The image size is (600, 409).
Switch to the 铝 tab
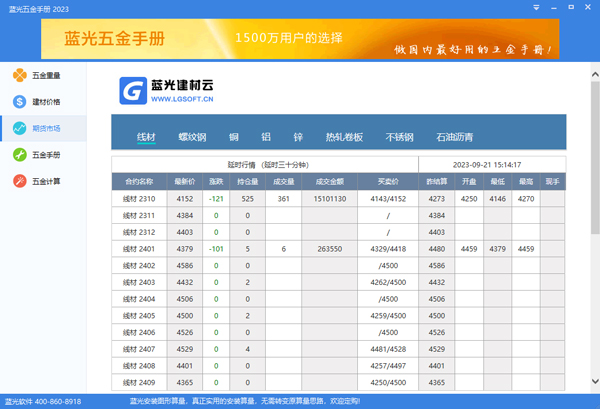tap(266, 137)
